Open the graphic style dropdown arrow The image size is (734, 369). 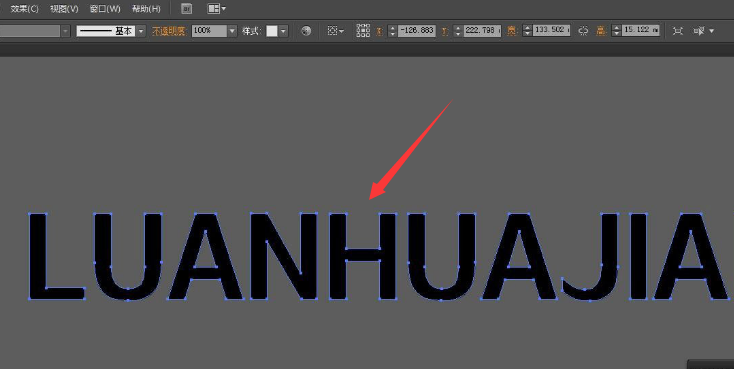coord(283,31)
